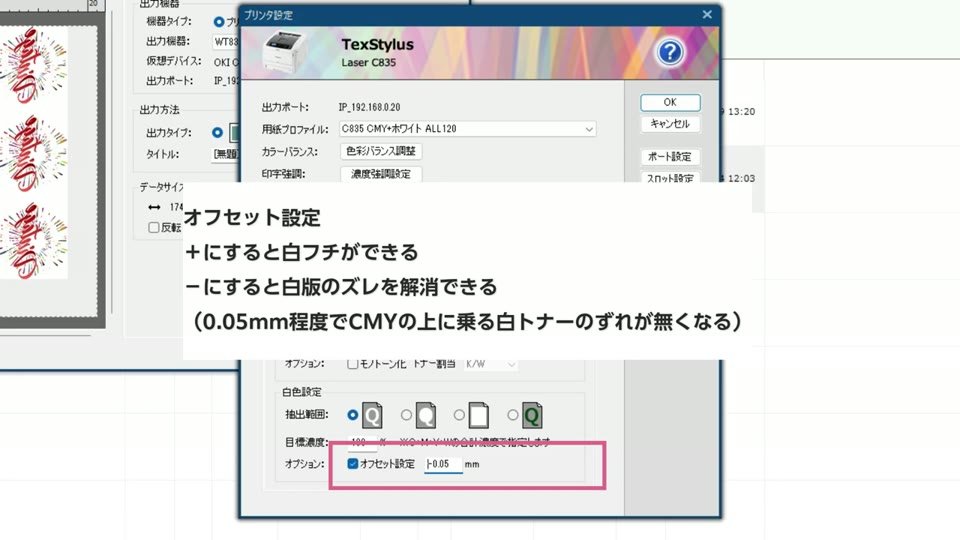The height and width of the screenshot is (540, 960).
Task: Select the second white extraction range icon
Action: point(426,415)
